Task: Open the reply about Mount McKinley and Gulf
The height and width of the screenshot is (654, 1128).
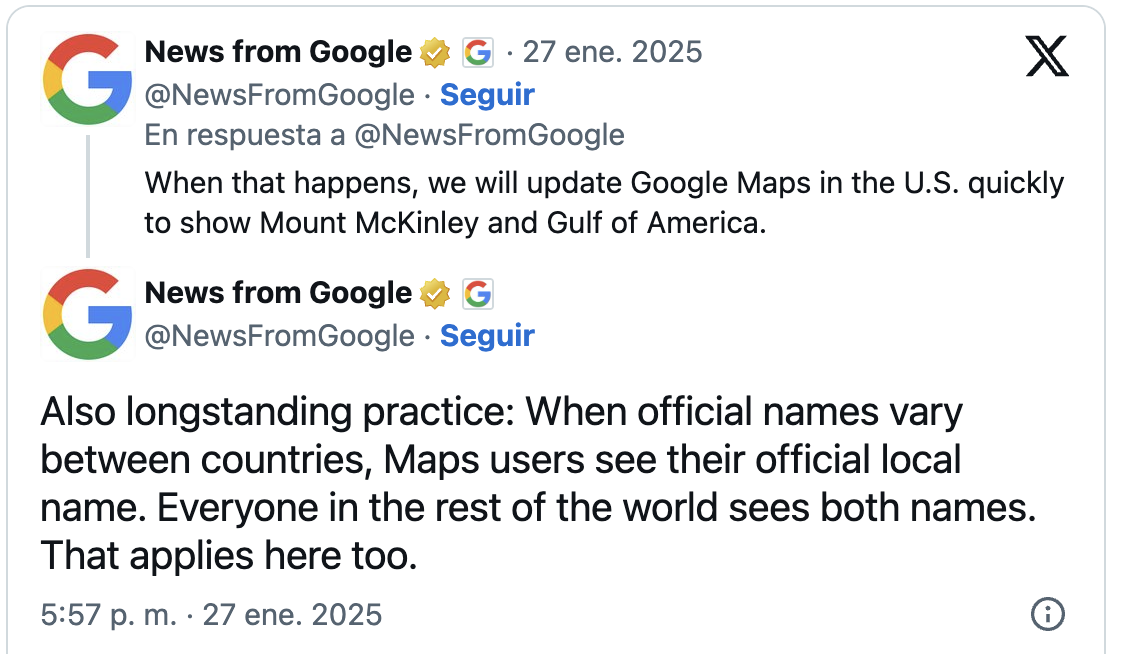Action: point(604,203)
